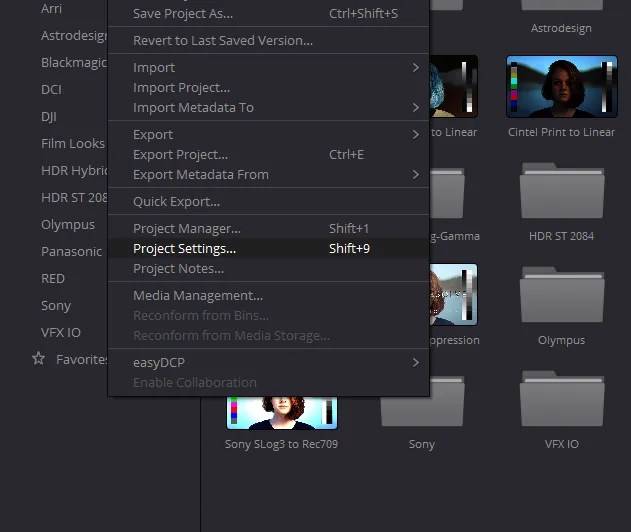
Task: Open the Sony folder icon
Action: pos(422,401)
